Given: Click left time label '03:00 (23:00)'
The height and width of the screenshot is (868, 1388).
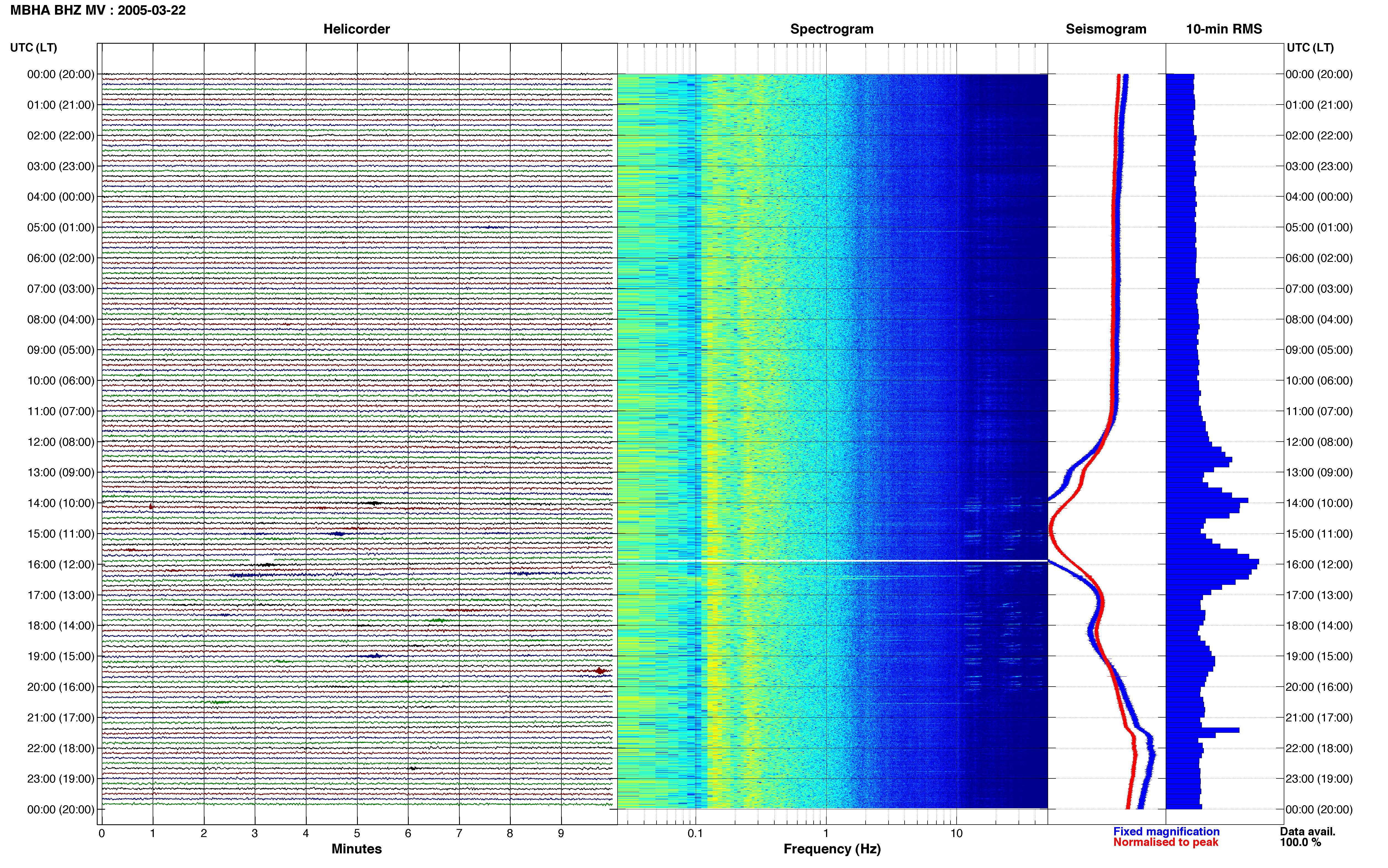Looking at the screenshot, I should pyautogui.click(x=61, y=166).
